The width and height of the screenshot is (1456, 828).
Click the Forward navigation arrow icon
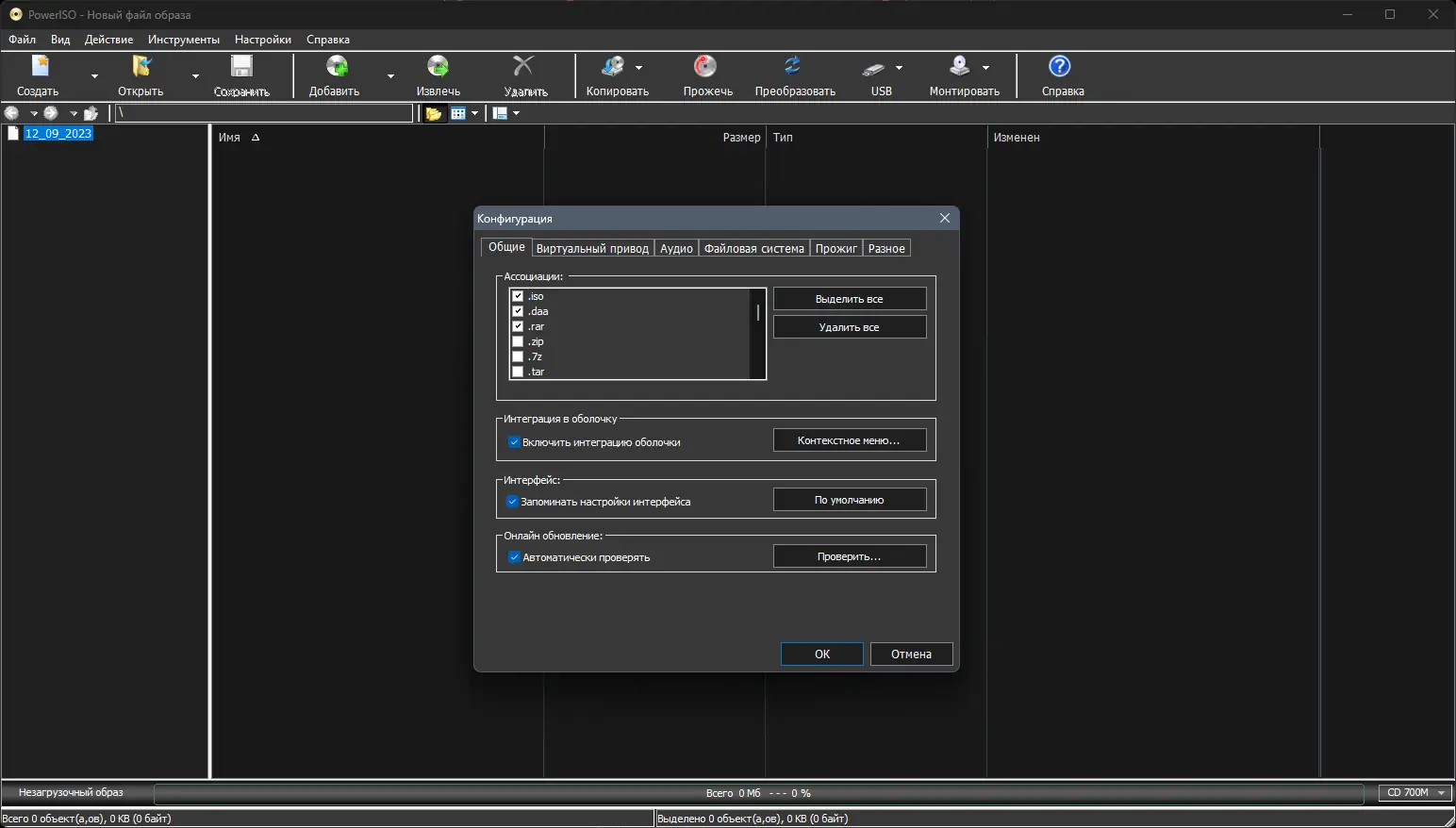[x=51, y=113]
